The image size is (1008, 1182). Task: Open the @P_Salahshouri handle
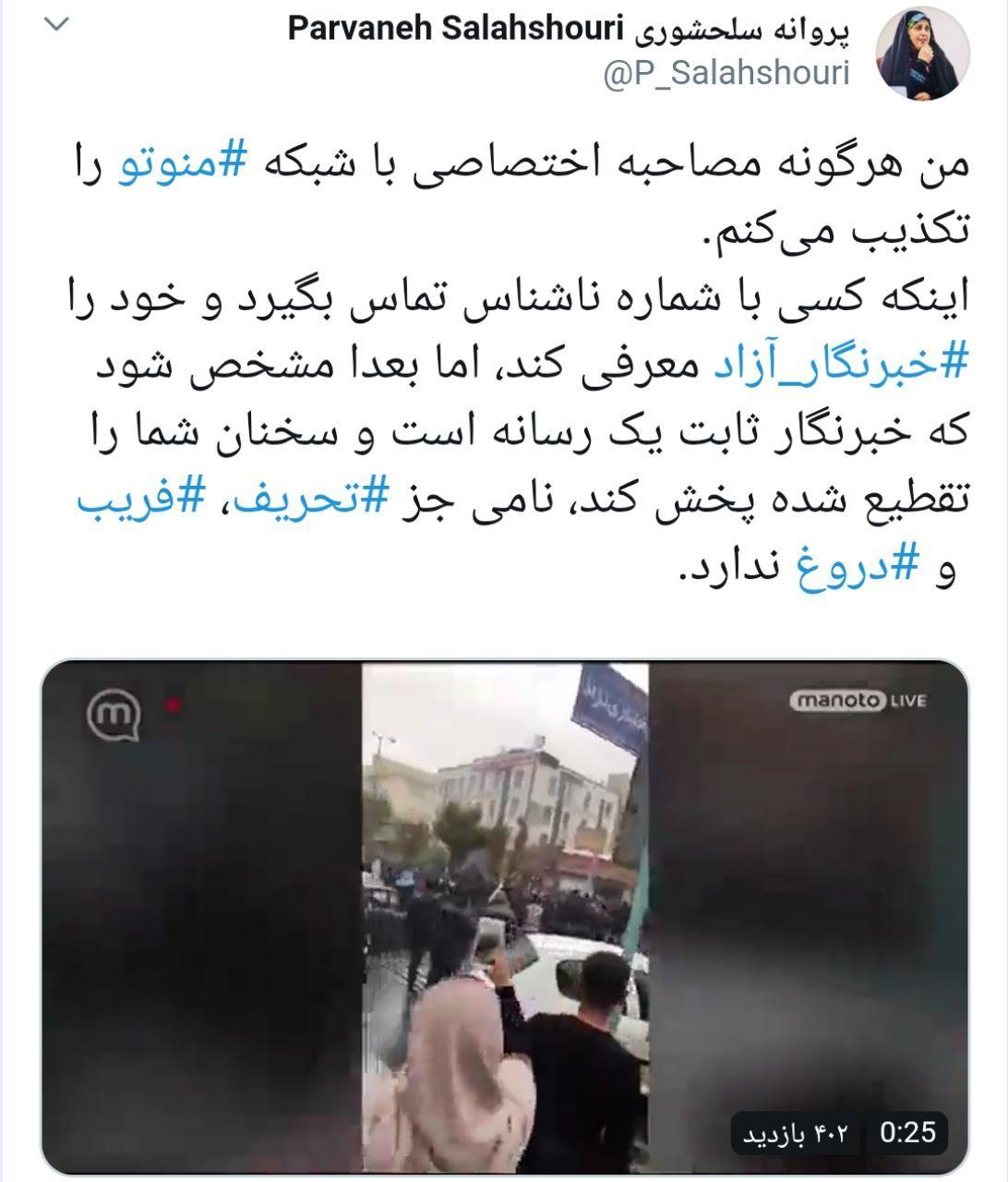tap(726, 75)
